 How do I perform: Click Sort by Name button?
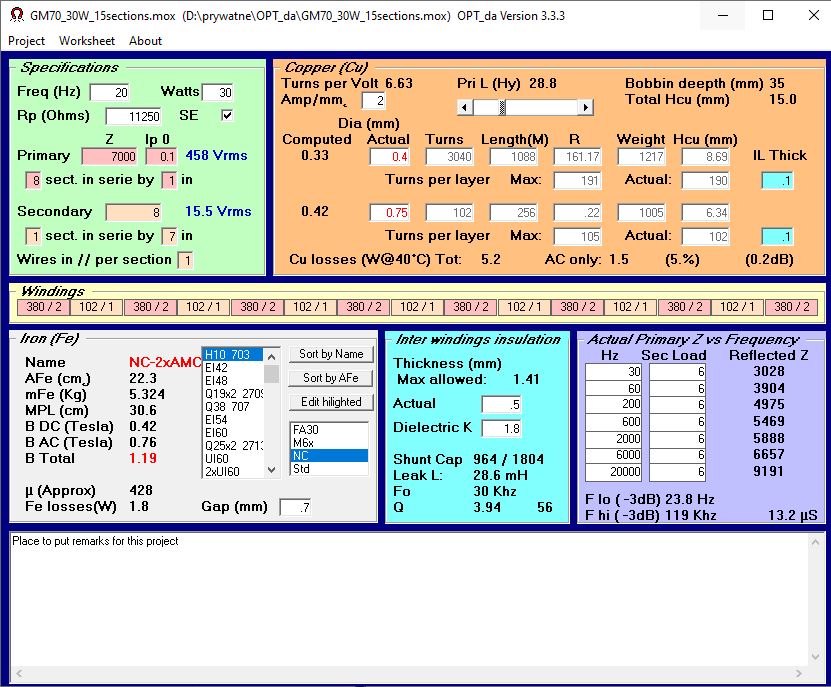coord(331,354)
